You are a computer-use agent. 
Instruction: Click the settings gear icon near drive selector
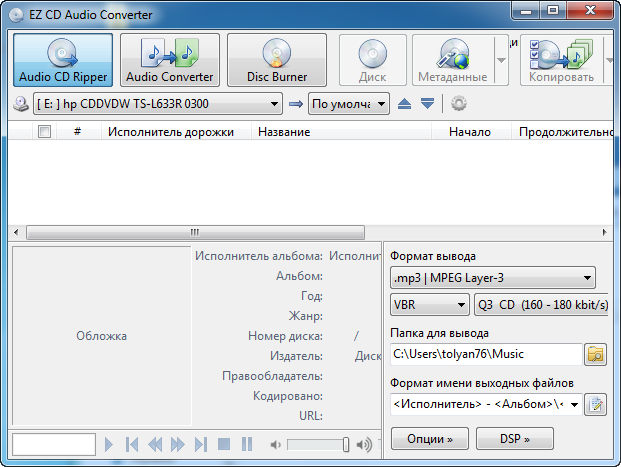[x=459, y=104]
